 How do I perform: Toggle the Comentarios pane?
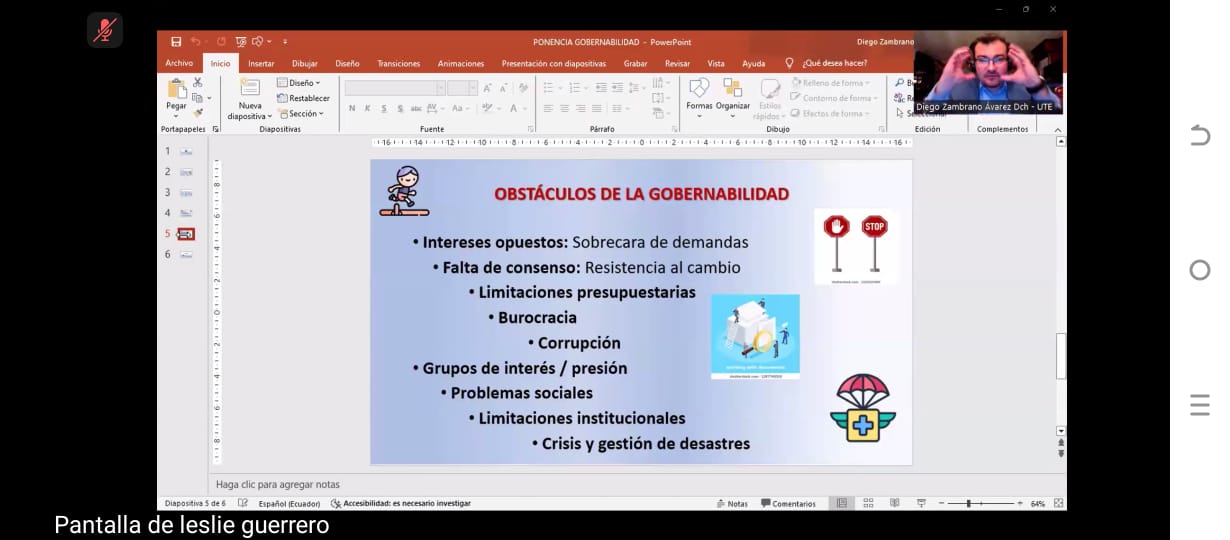click(x=788, y=503)
